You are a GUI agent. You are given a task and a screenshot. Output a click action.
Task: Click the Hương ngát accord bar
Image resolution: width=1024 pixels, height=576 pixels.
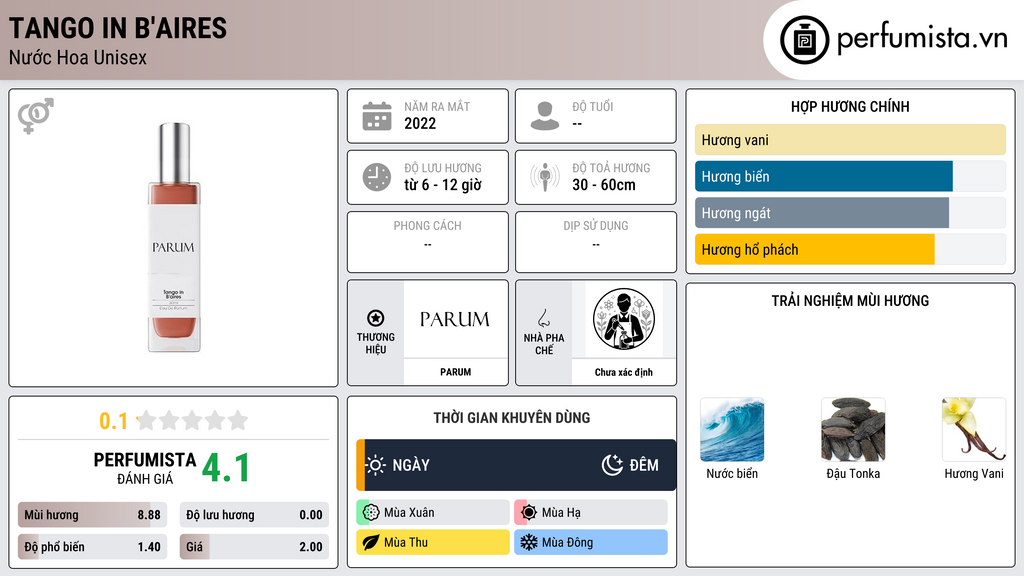[850, 213]
